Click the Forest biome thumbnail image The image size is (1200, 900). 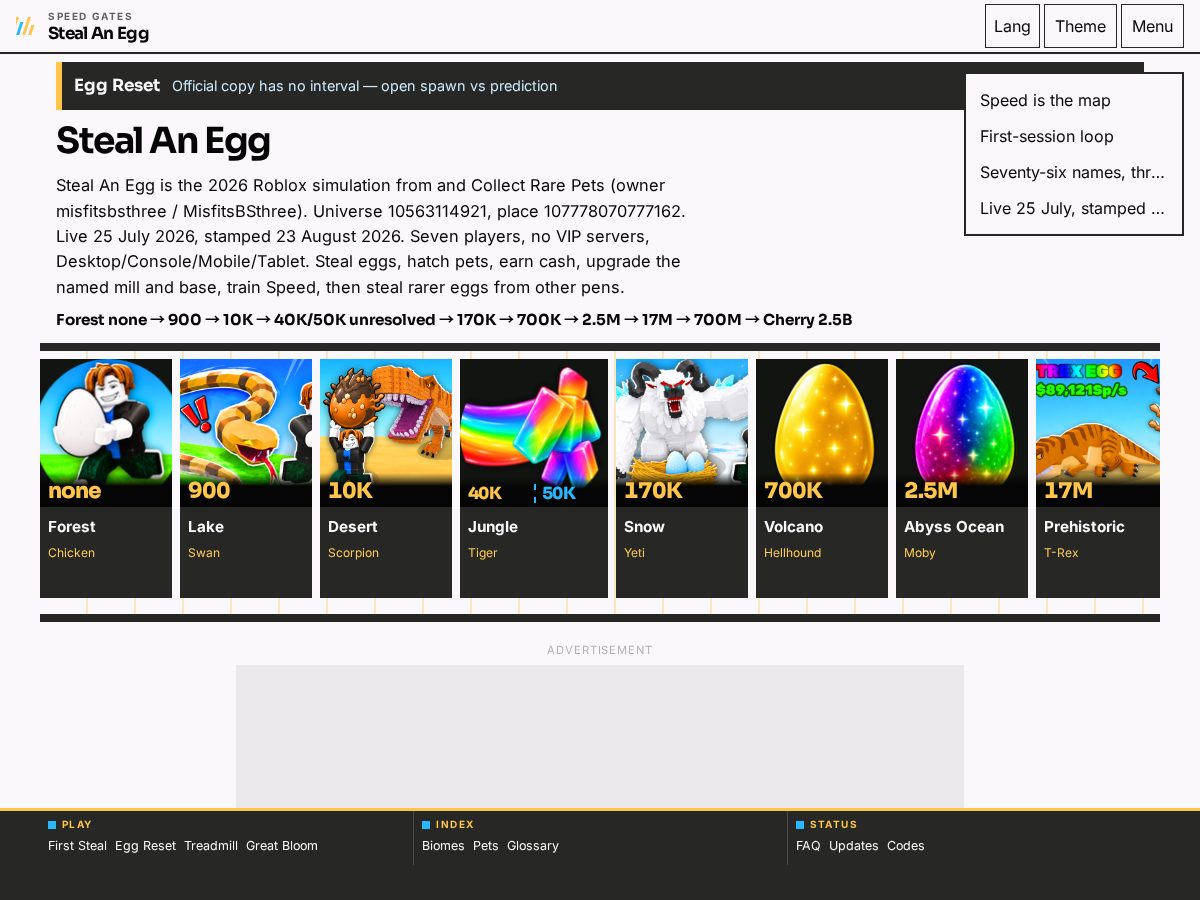tap(106, 432)
